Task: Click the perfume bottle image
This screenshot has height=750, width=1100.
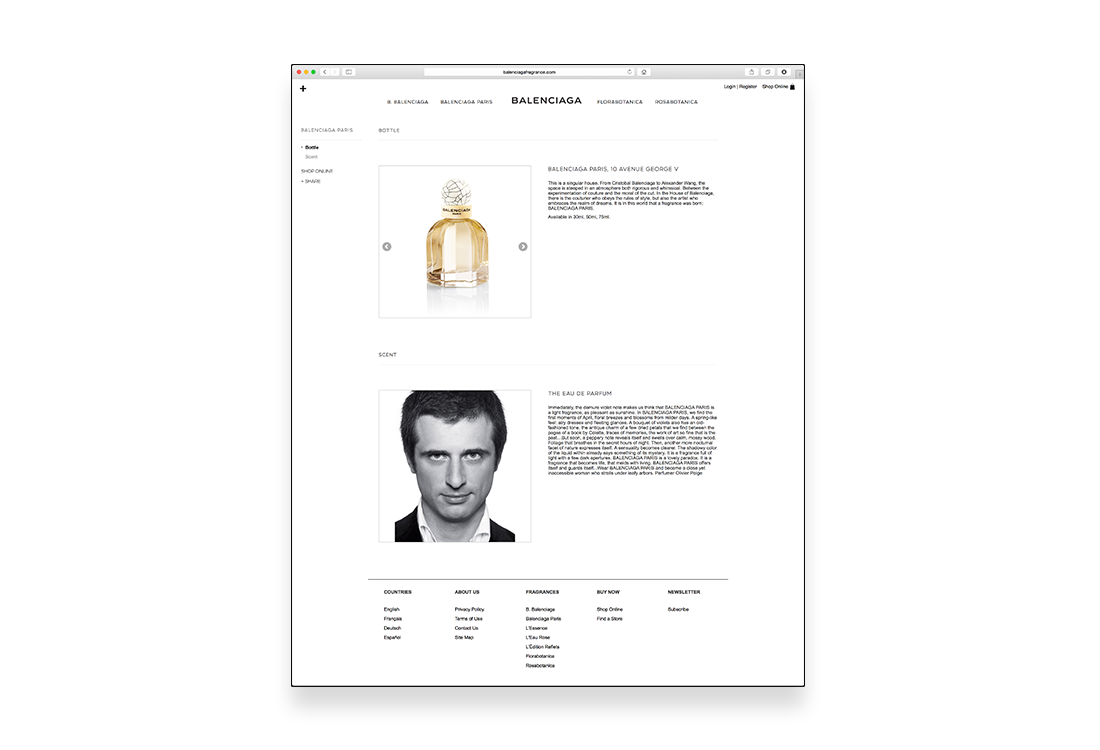Action: [x=455, y=242]
